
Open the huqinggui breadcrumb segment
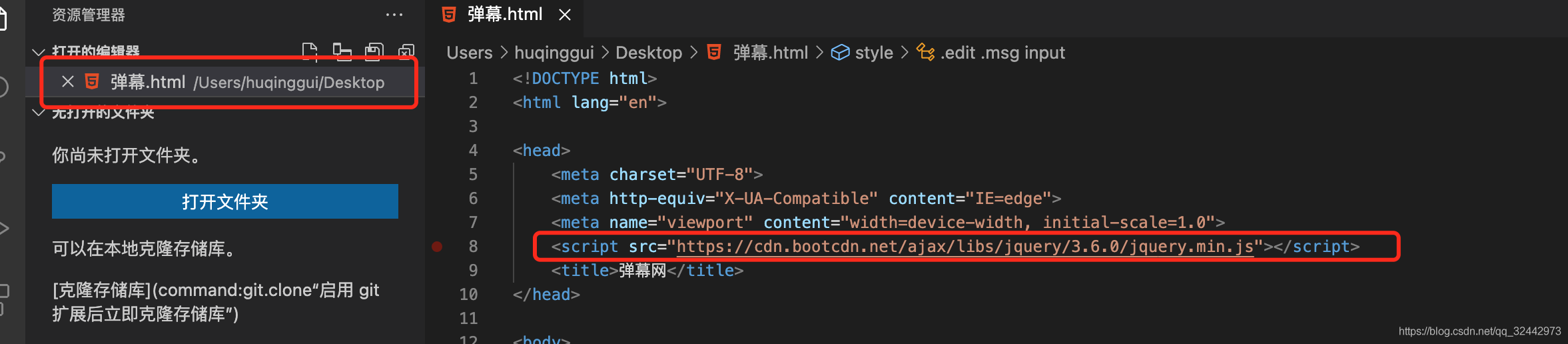coord(554,53)
